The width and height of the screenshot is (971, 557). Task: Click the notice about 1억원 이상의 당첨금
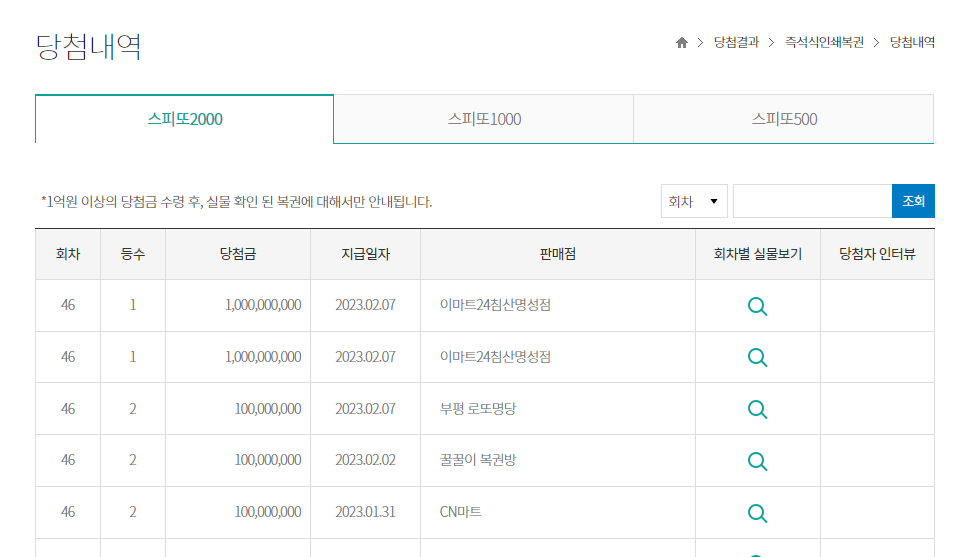(x=237, y=202)
